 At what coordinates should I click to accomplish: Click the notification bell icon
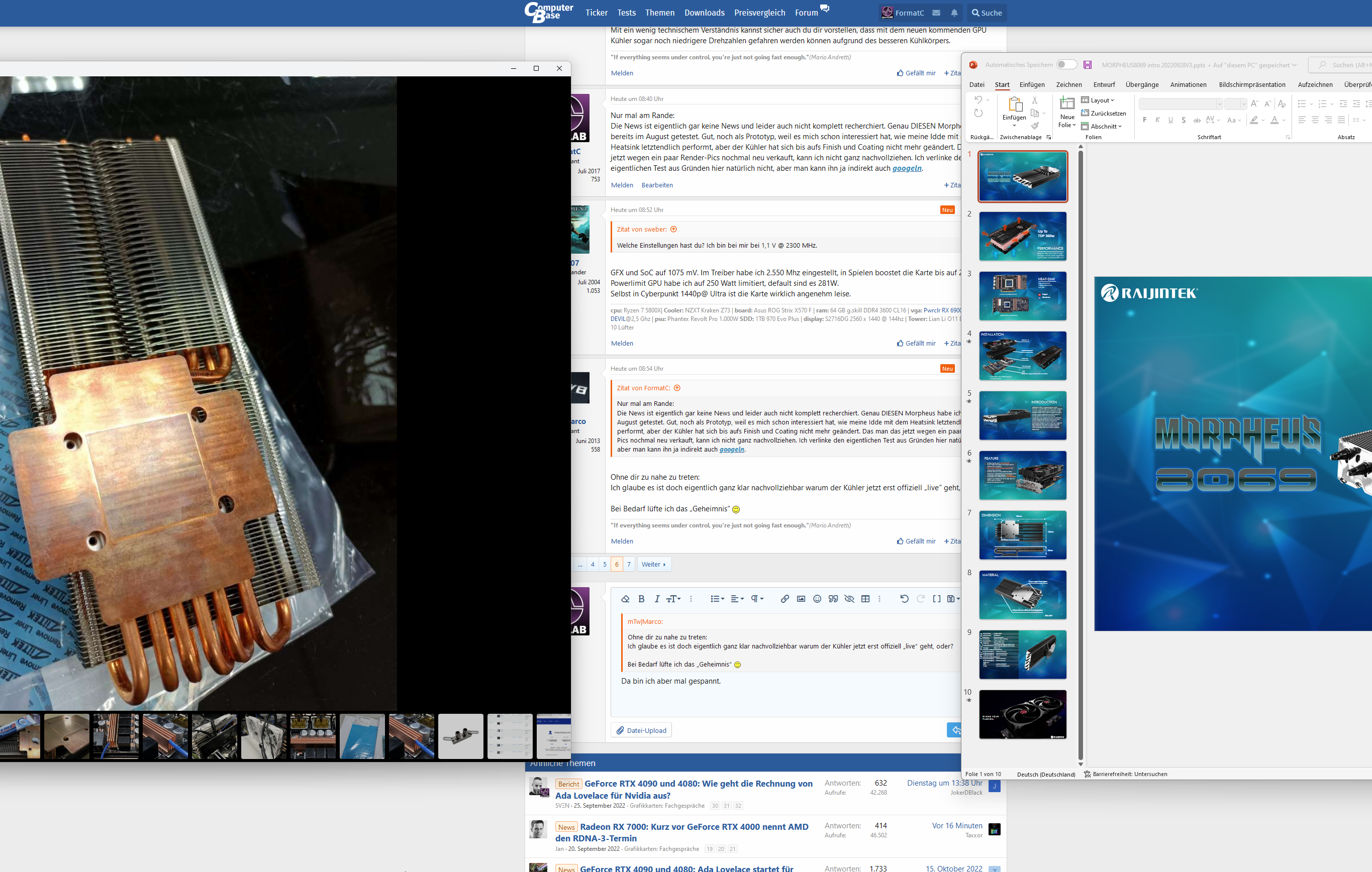coord(954,13)
